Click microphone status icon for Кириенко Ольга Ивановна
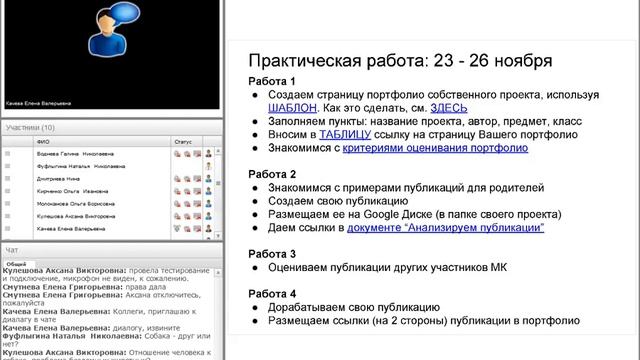Screen dimensions: 640x360 tap(178, 191)
